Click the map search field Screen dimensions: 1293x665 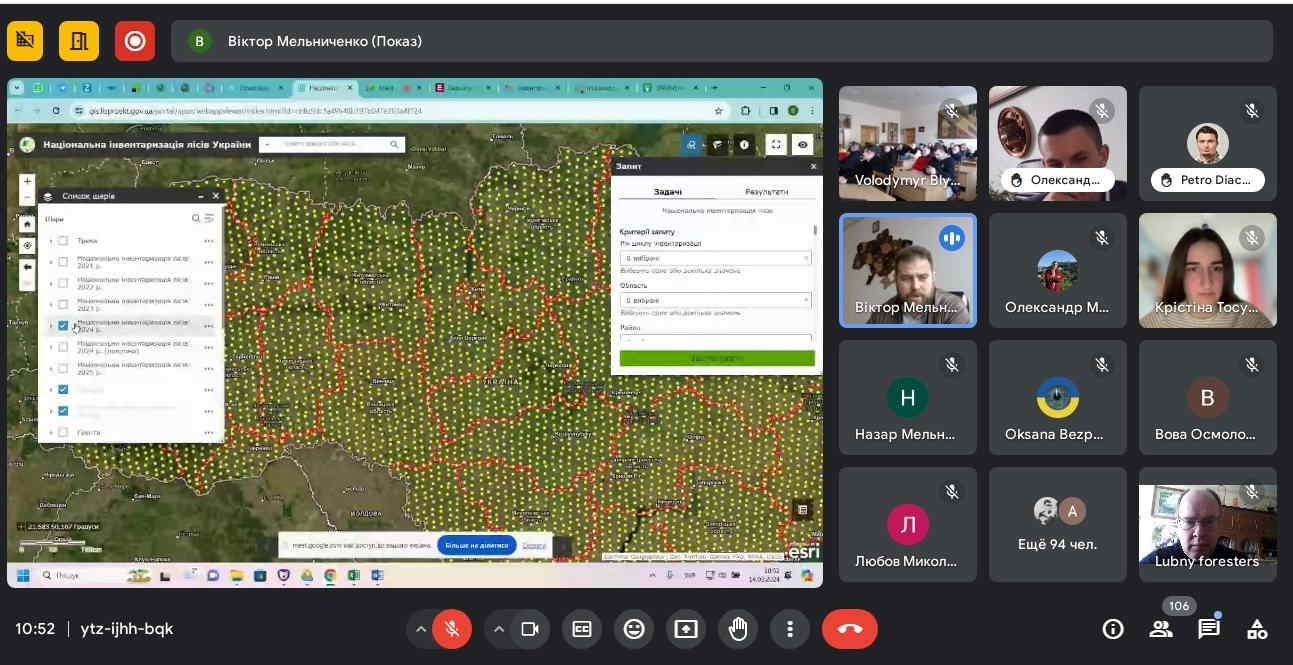click(332, 145)
